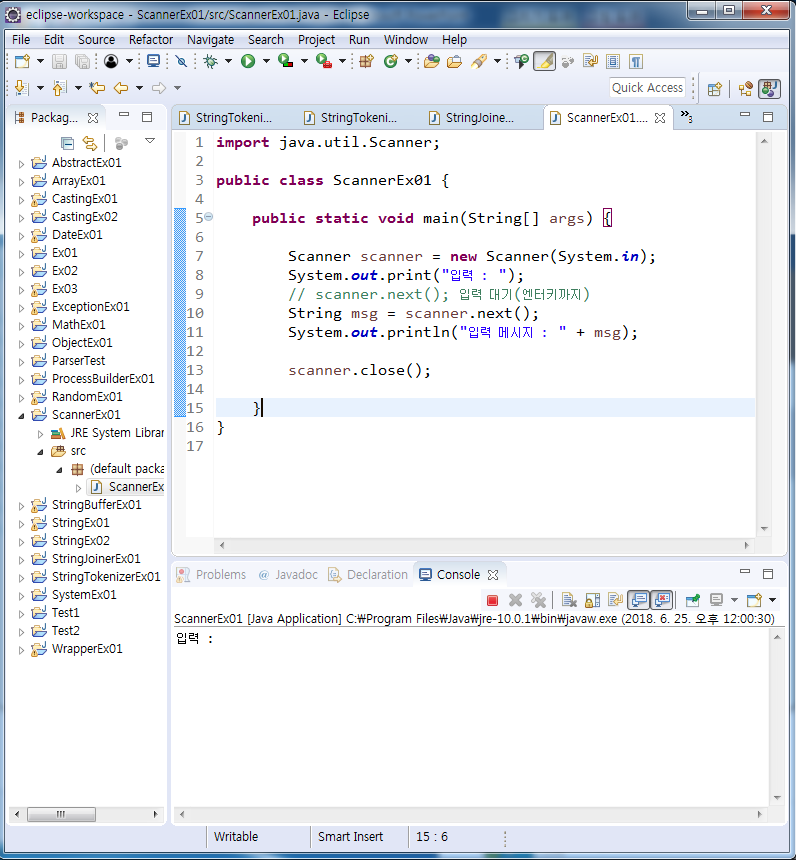Click the Save All icon
Image resolution: width=796 pixels, height=860 pixels.
(82, 61)
